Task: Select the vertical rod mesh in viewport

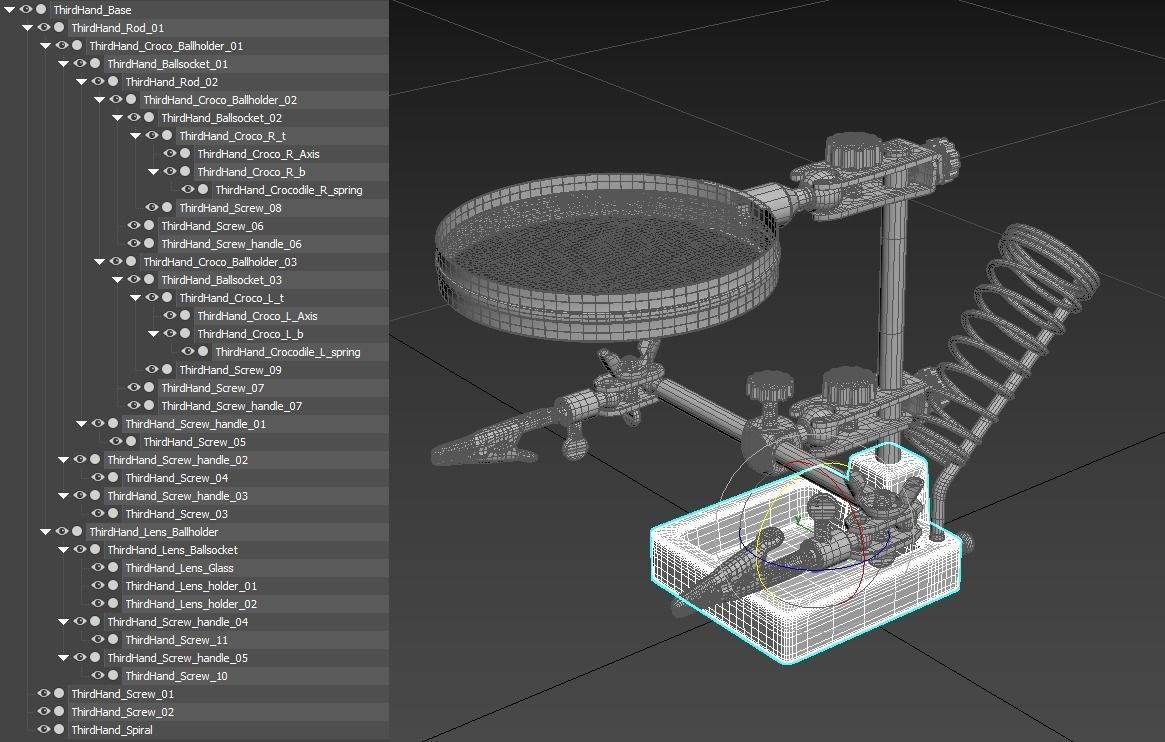Action: (x=892, y=290)
